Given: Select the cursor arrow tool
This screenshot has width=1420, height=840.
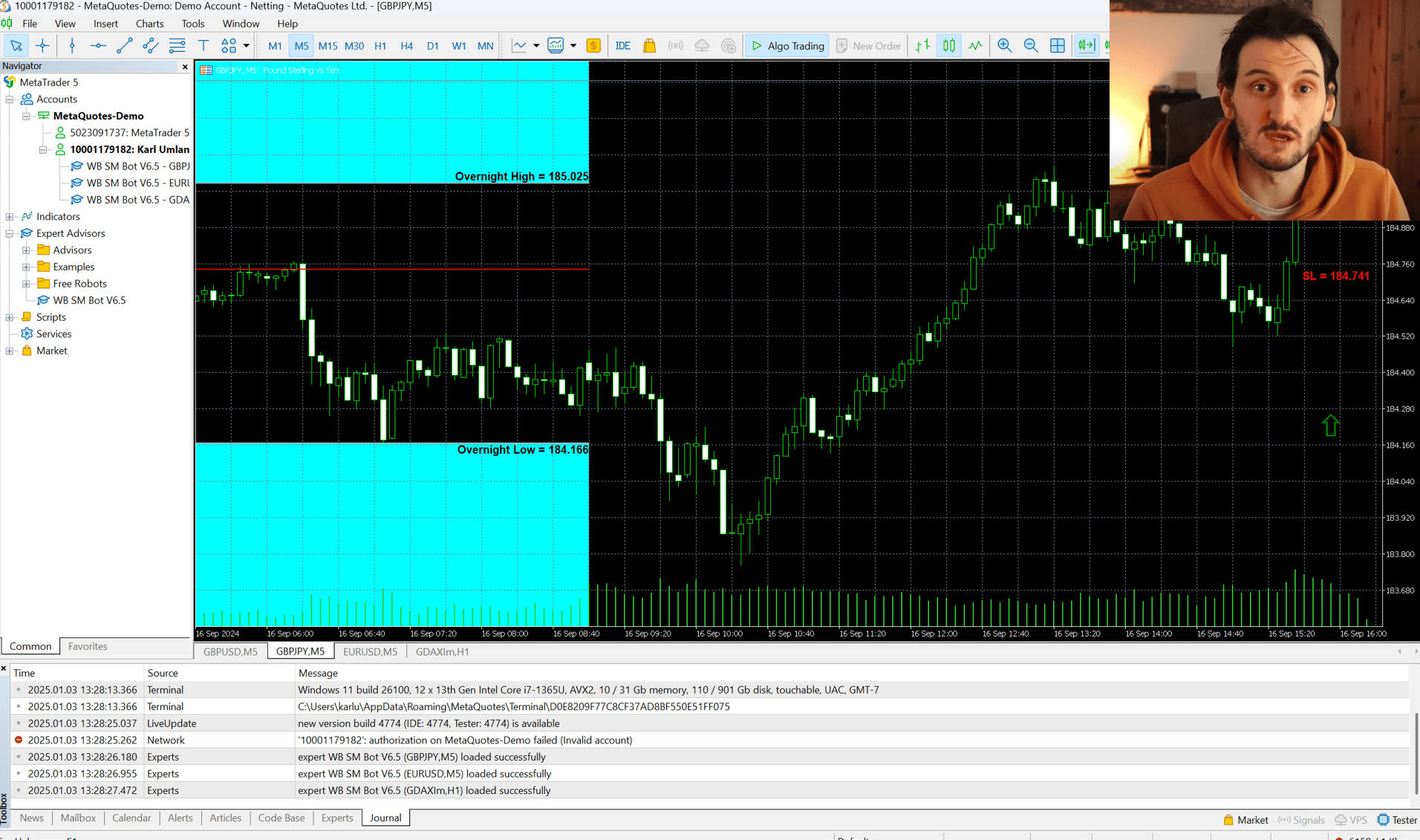Looking at the screenshot, I should [16, 46].
